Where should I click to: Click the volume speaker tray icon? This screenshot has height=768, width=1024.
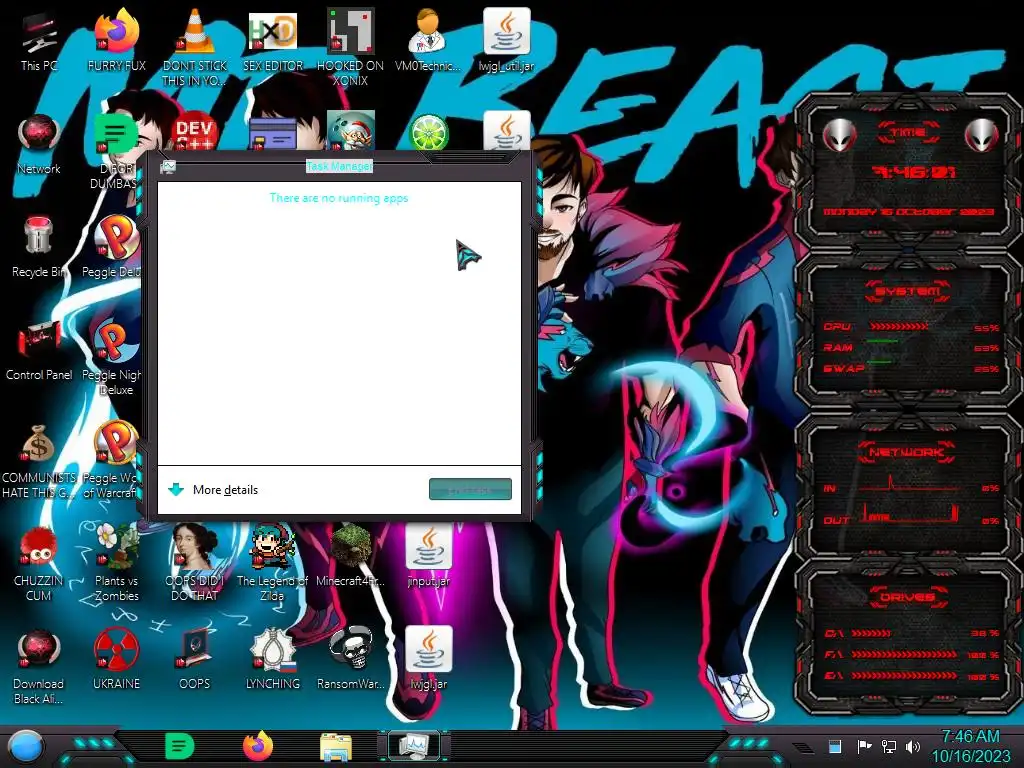912,746
